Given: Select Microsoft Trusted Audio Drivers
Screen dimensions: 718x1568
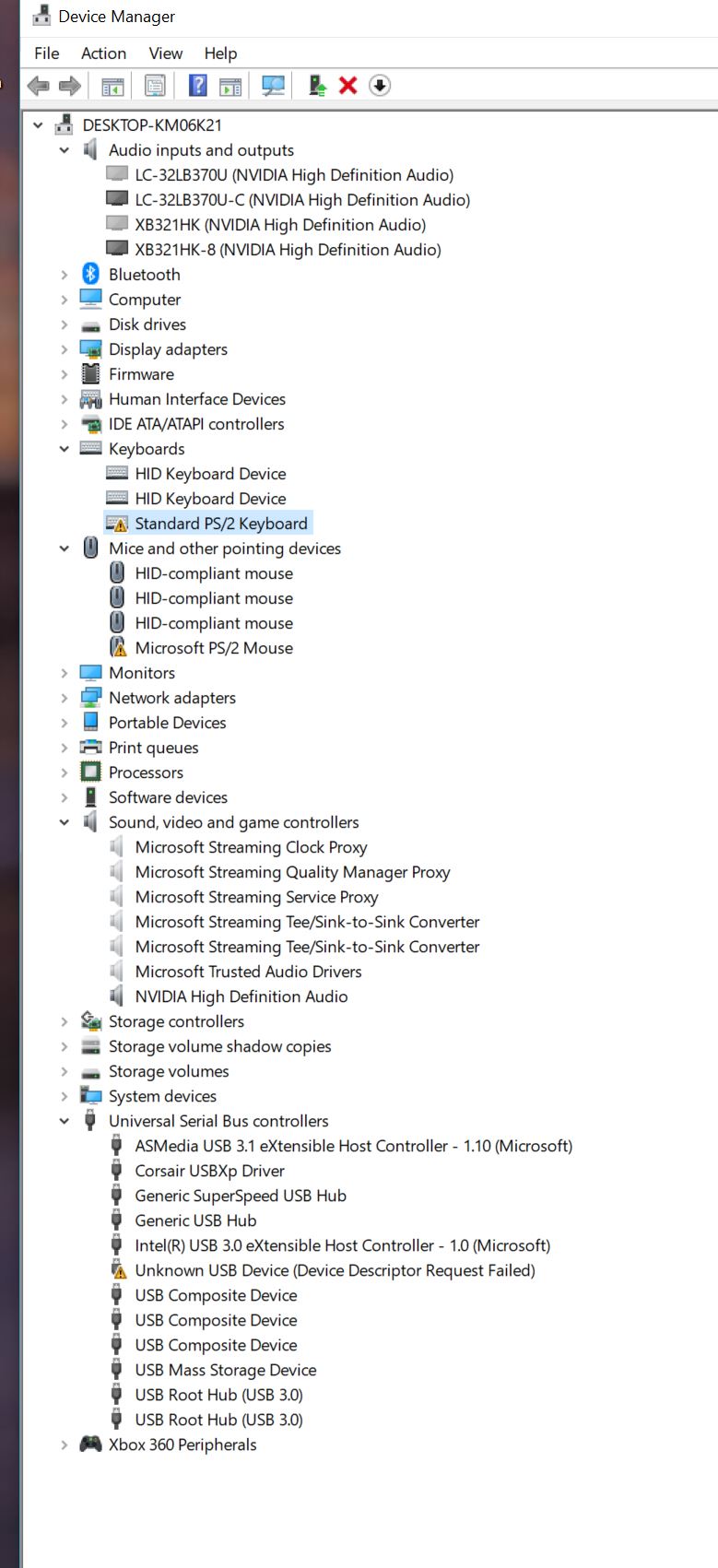Looking at the screenshot, I should click(x=248, y=972).
